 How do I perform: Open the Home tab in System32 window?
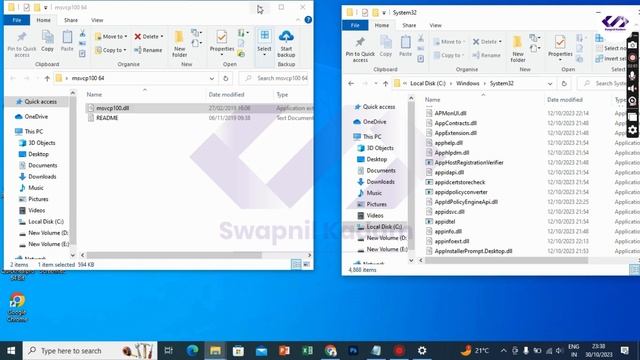tap(382, 25)
